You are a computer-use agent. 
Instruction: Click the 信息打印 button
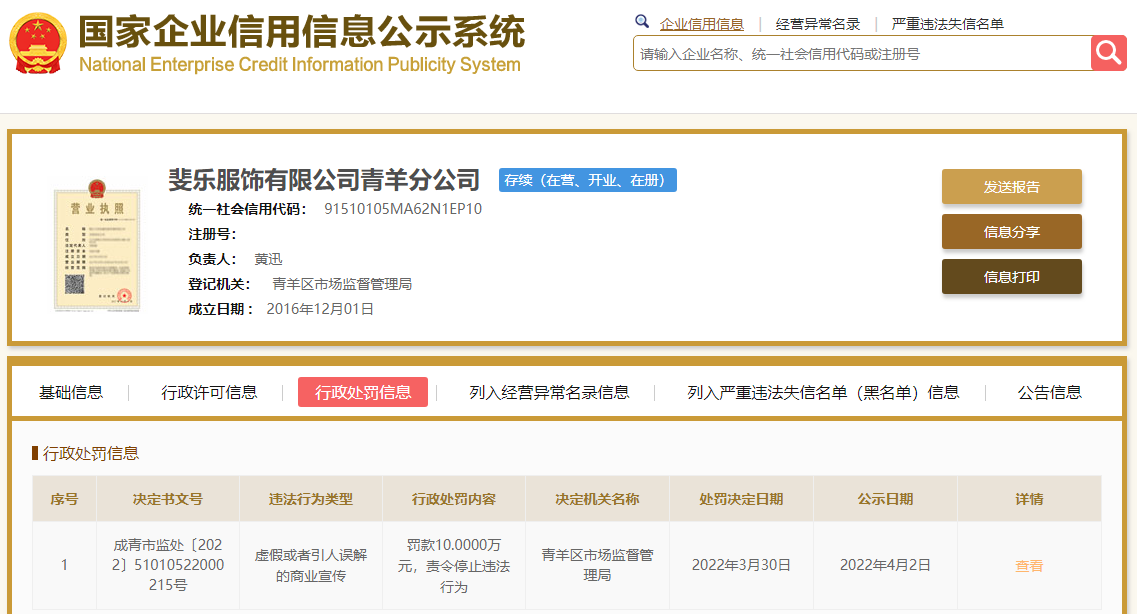click(1011, 277)
